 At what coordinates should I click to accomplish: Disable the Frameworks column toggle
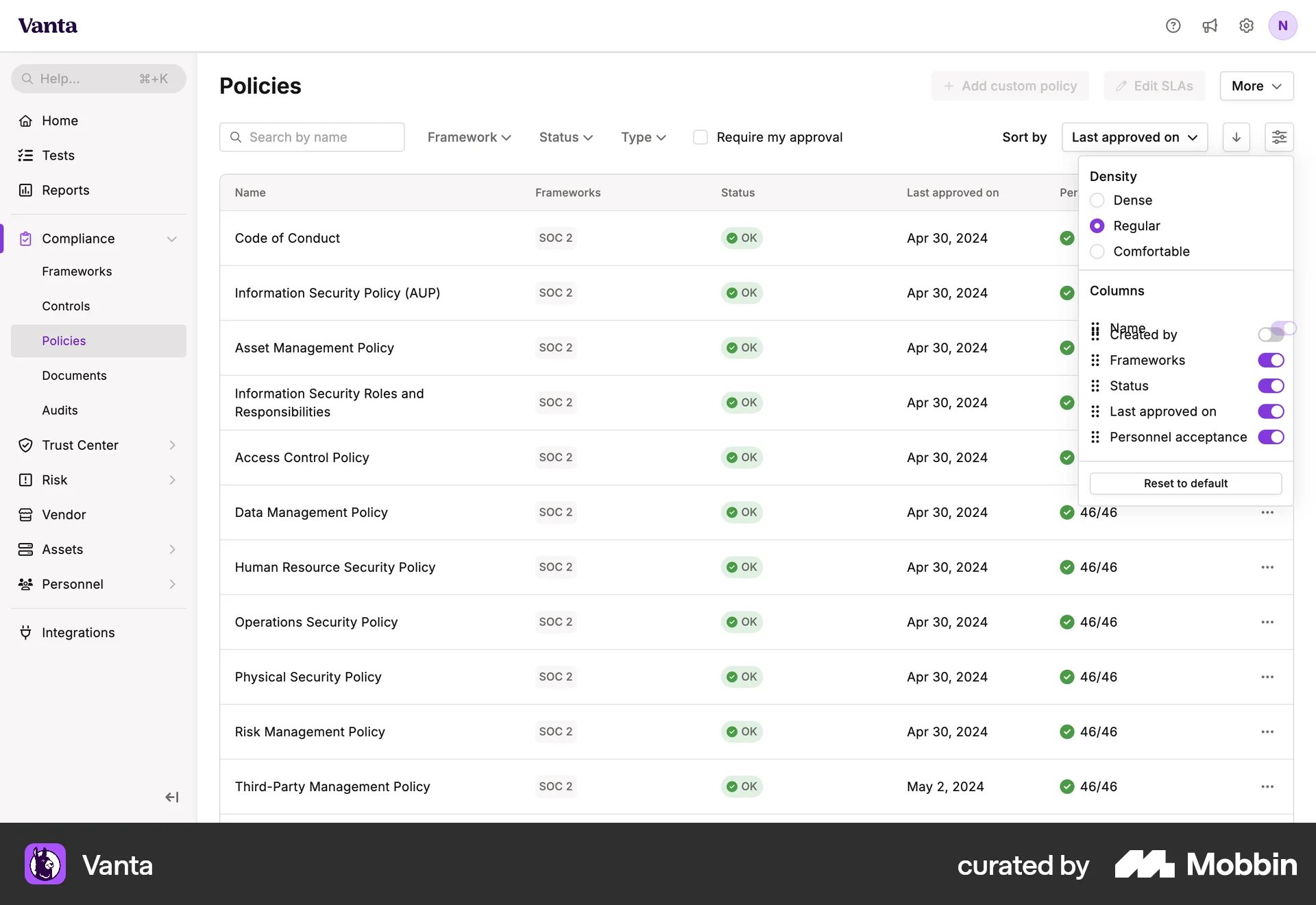pyautogui.click(x=1271, y=360)
